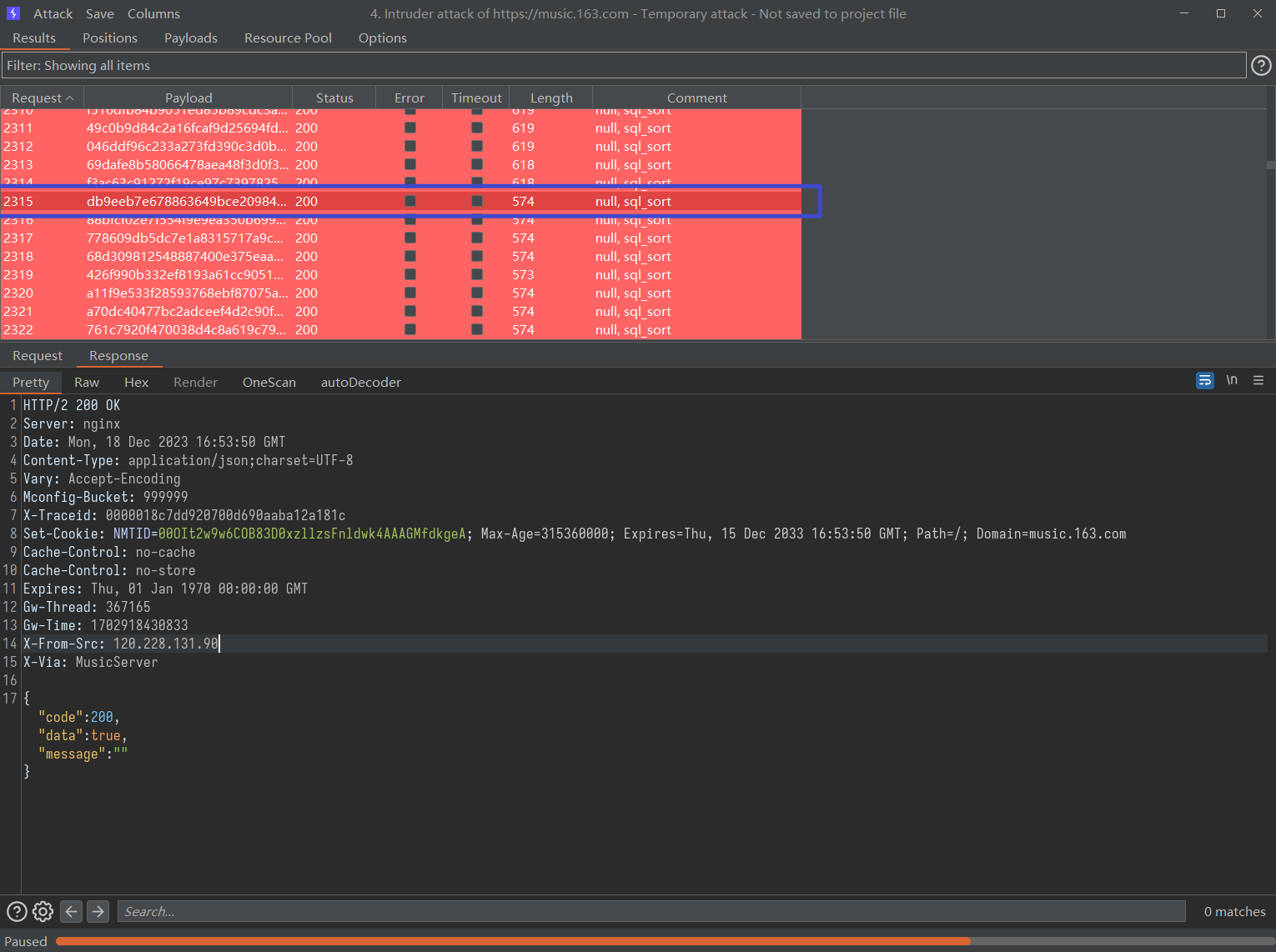Select result row 2317
Screen dimensions: 1276x952
[400, 238]
